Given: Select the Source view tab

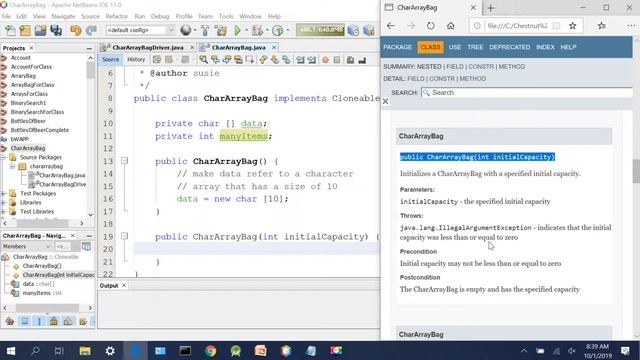Looking at the screenshot, I should coord(111,60).
